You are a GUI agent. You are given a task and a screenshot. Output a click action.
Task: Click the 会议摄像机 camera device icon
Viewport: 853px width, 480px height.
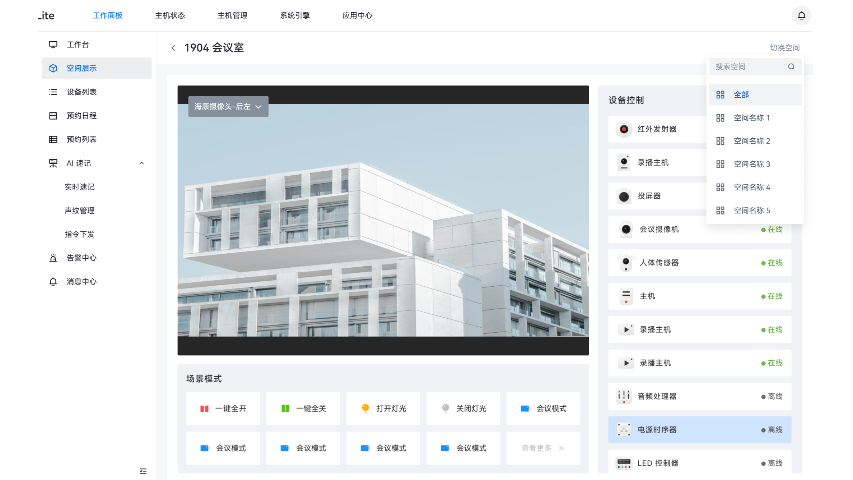point(626,229)
